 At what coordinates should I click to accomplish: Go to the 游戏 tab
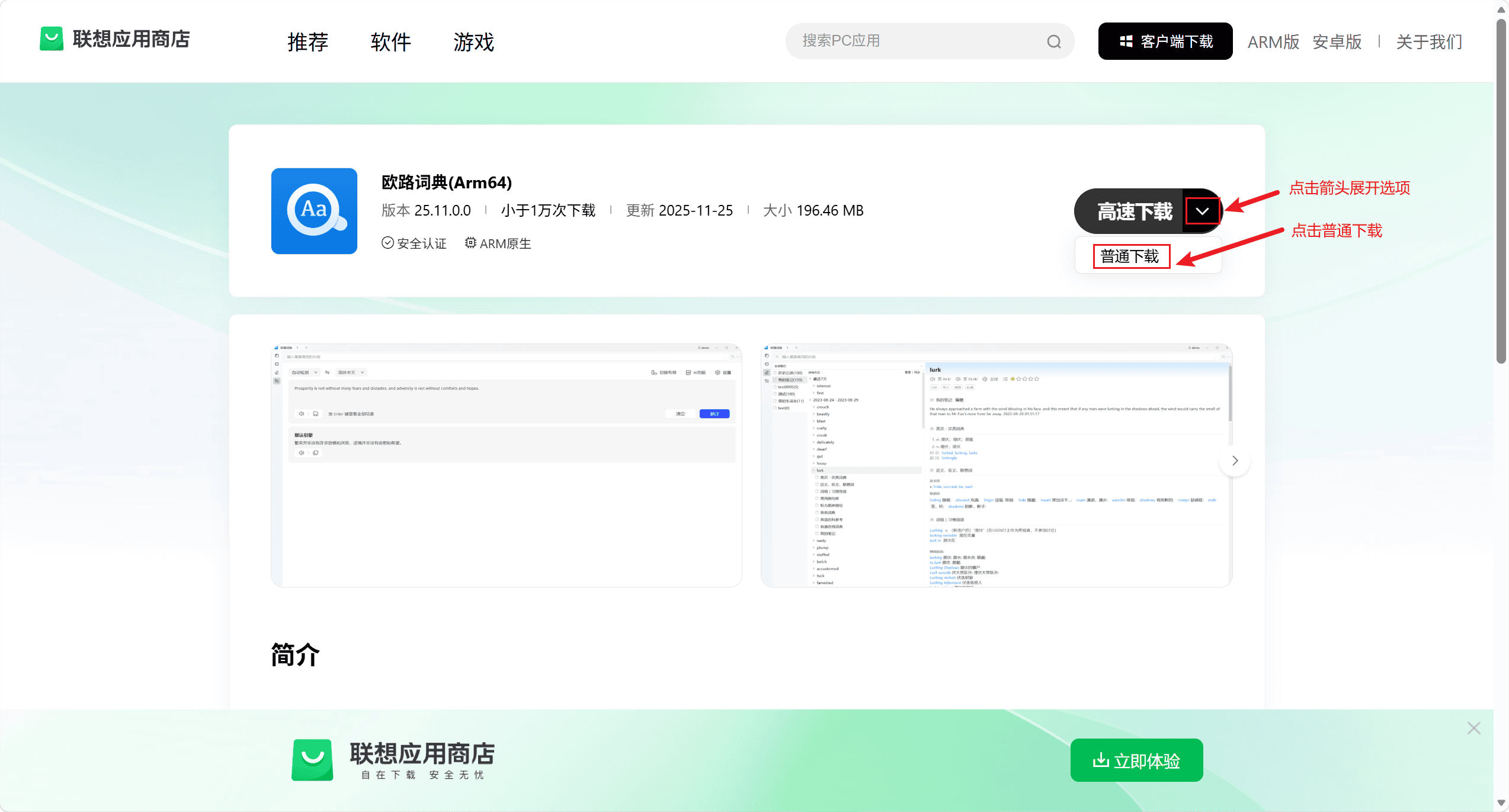tap(473, 42)
